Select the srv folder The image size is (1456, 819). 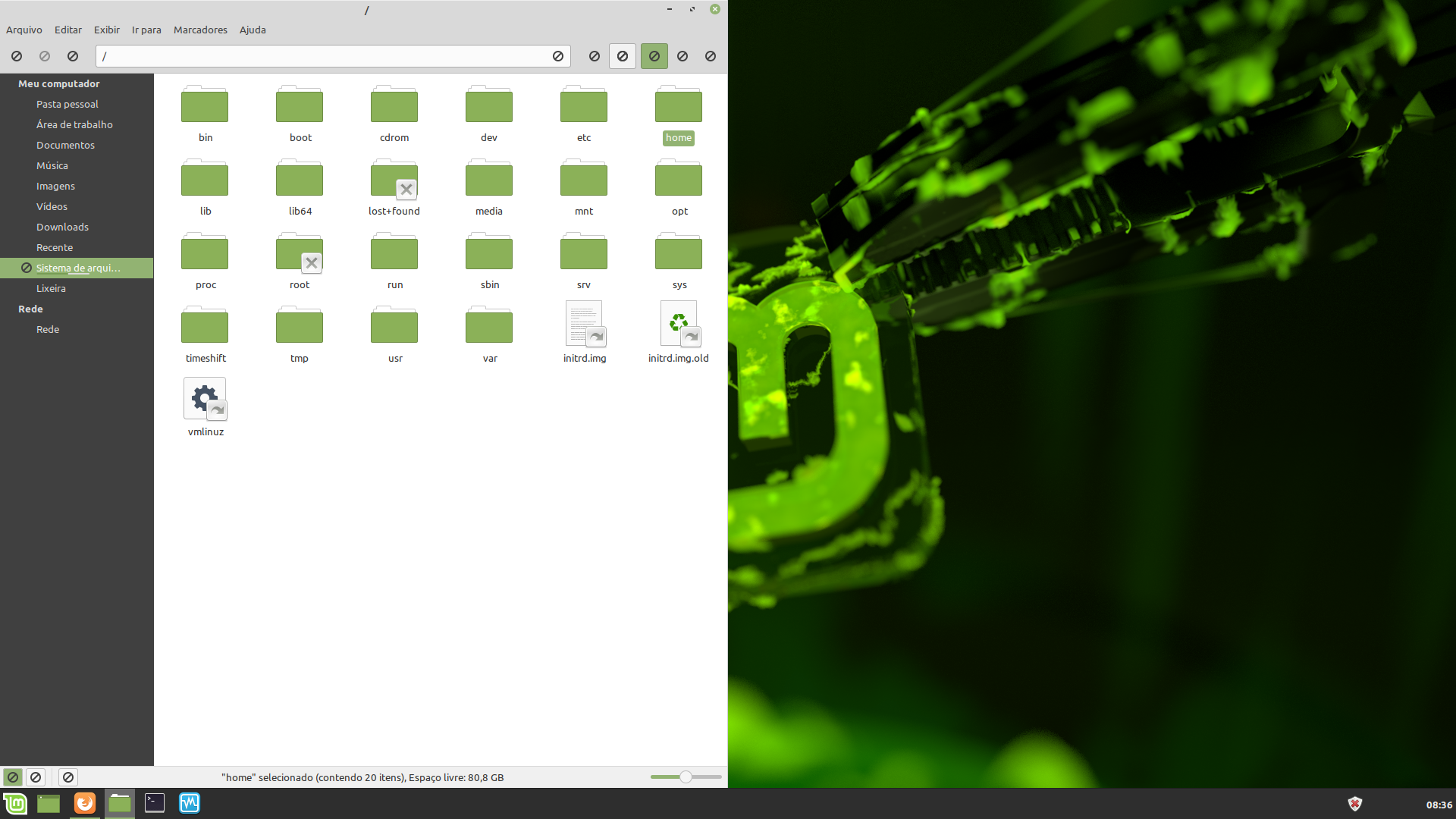(x=584, y=261)
